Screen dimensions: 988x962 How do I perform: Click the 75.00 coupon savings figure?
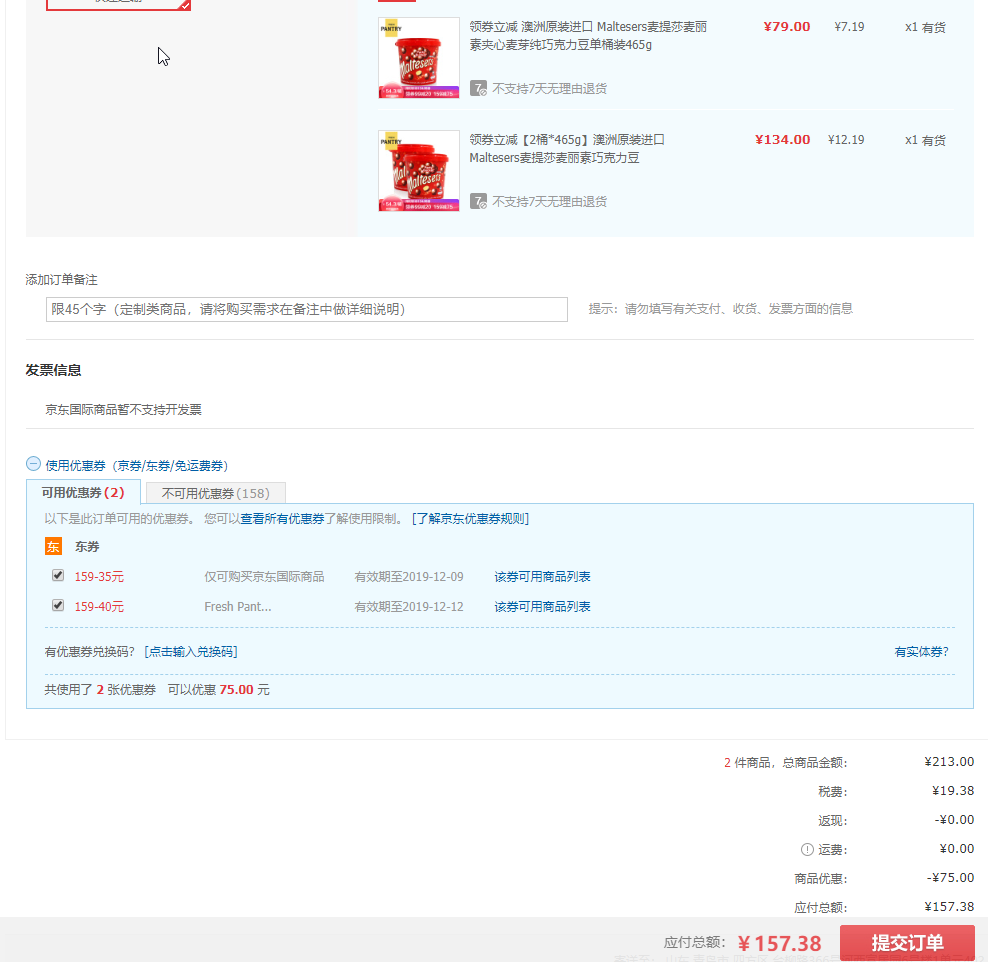coord(236,690)
